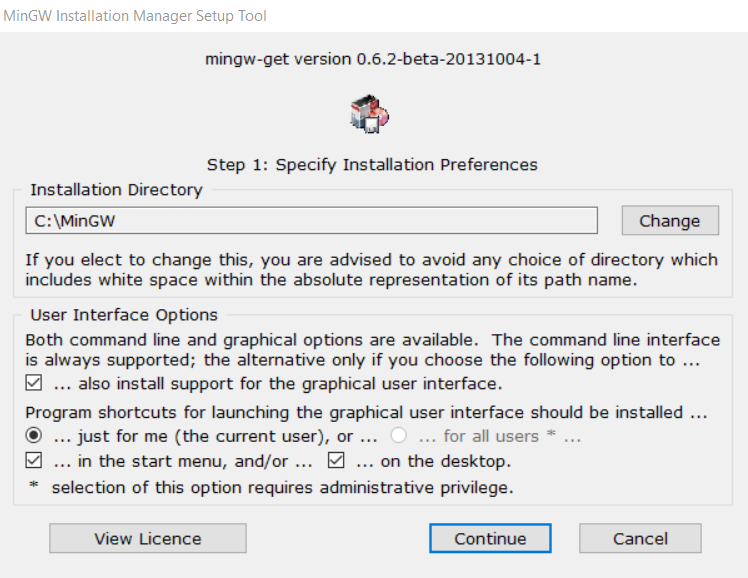748x578 pixels.
Task: Click the Step 1 preferences heading
Action: pos(372,165)
